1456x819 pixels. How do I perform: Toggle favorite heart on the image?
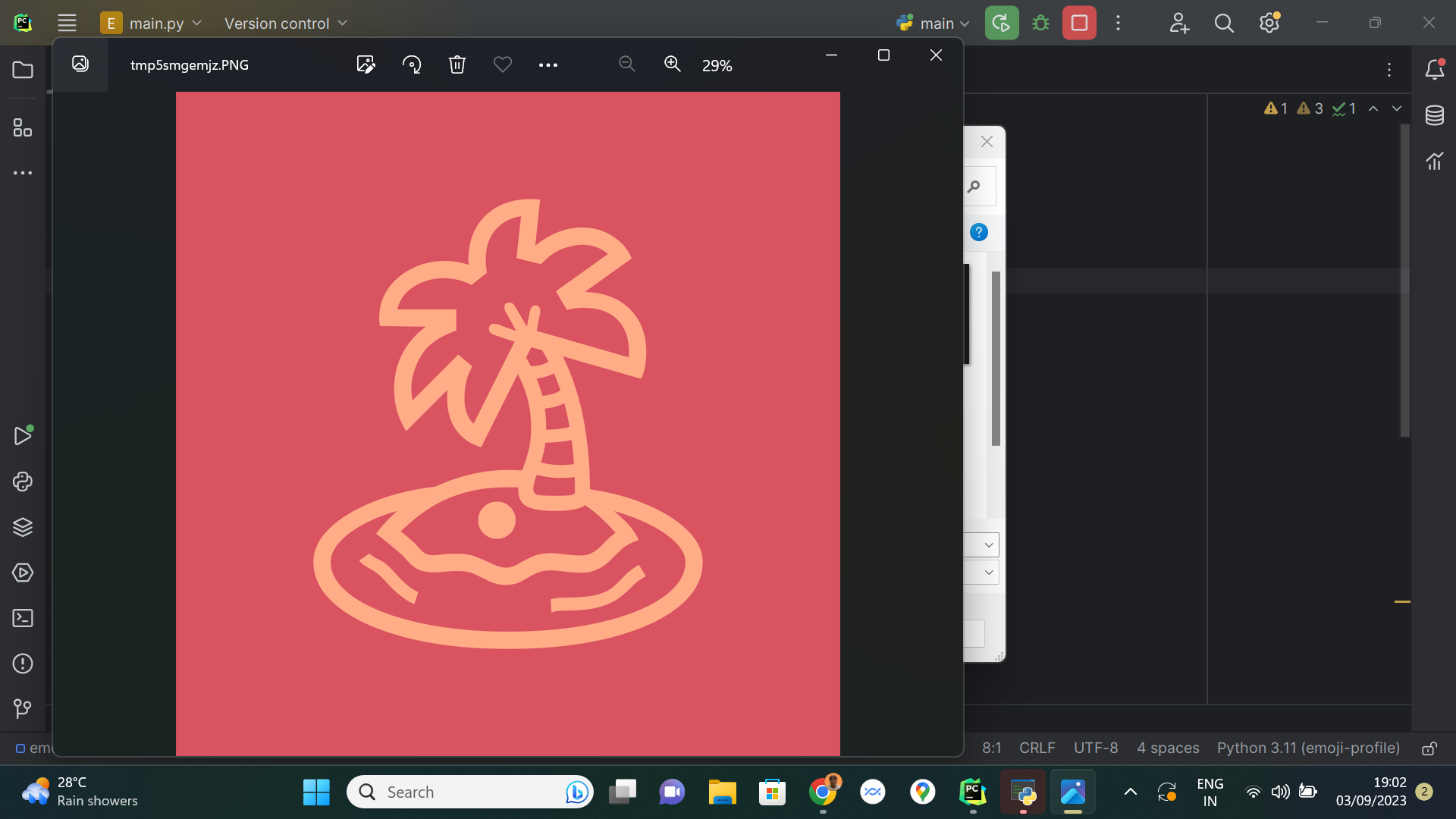pos(502,64)
